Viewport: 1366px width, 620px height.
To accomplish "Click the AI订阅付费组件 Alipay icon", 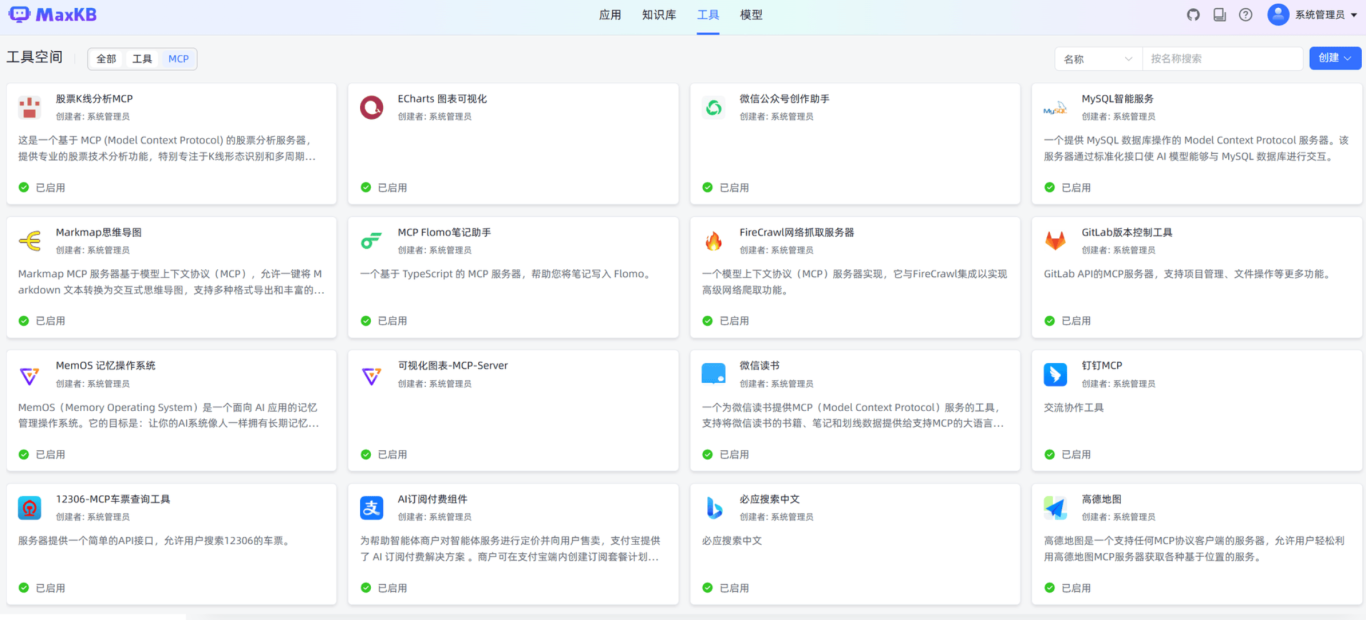I will [x=372, y=508].
